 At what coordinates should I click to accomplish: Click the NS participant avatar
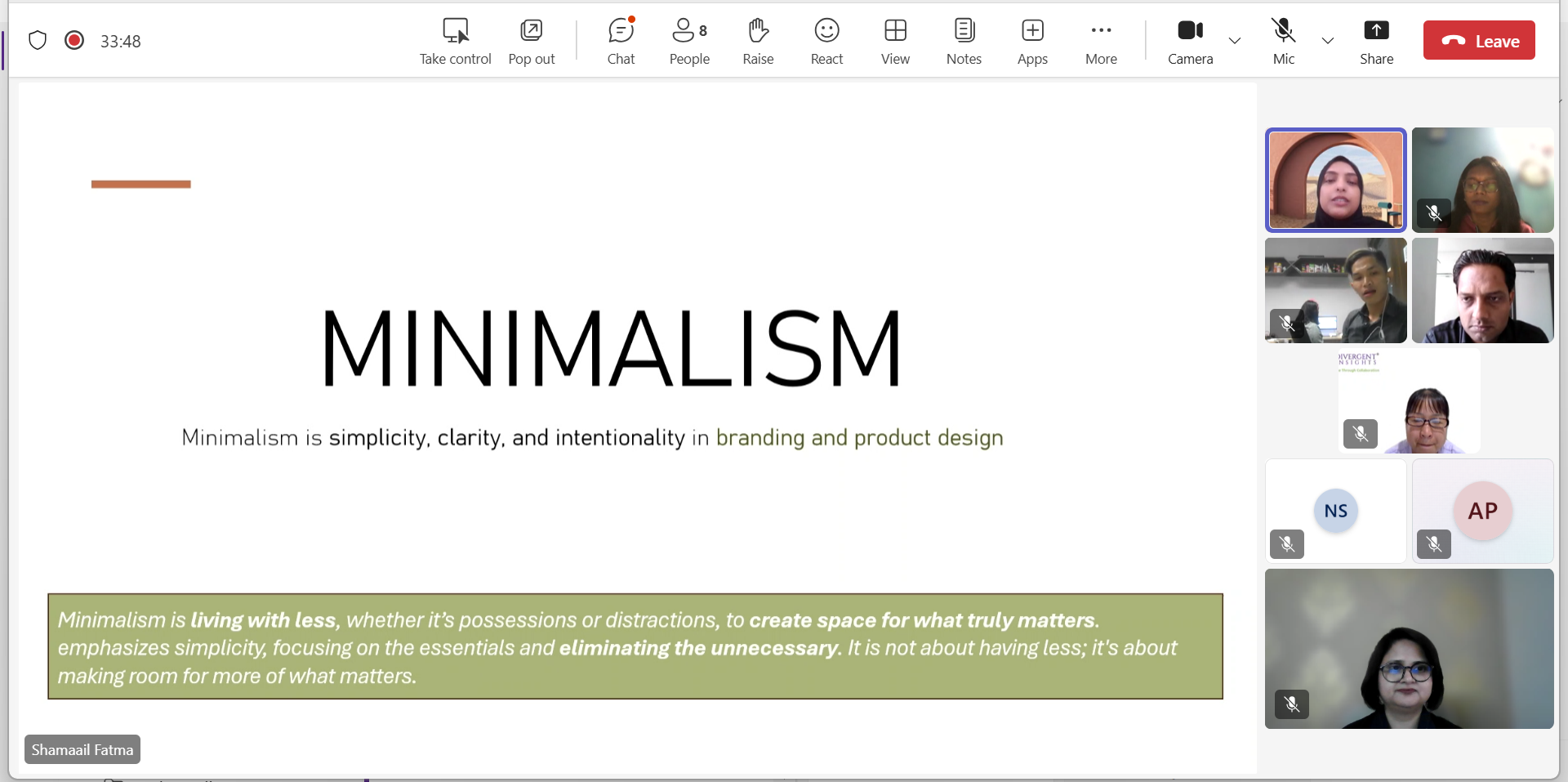(1335, 511)
